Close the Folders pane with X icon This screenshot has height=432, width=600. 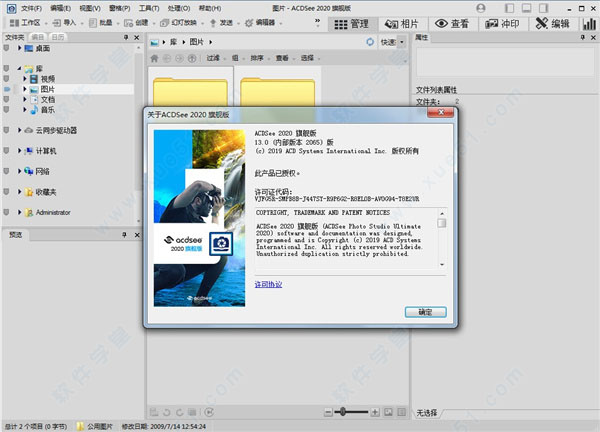[137, 37]
